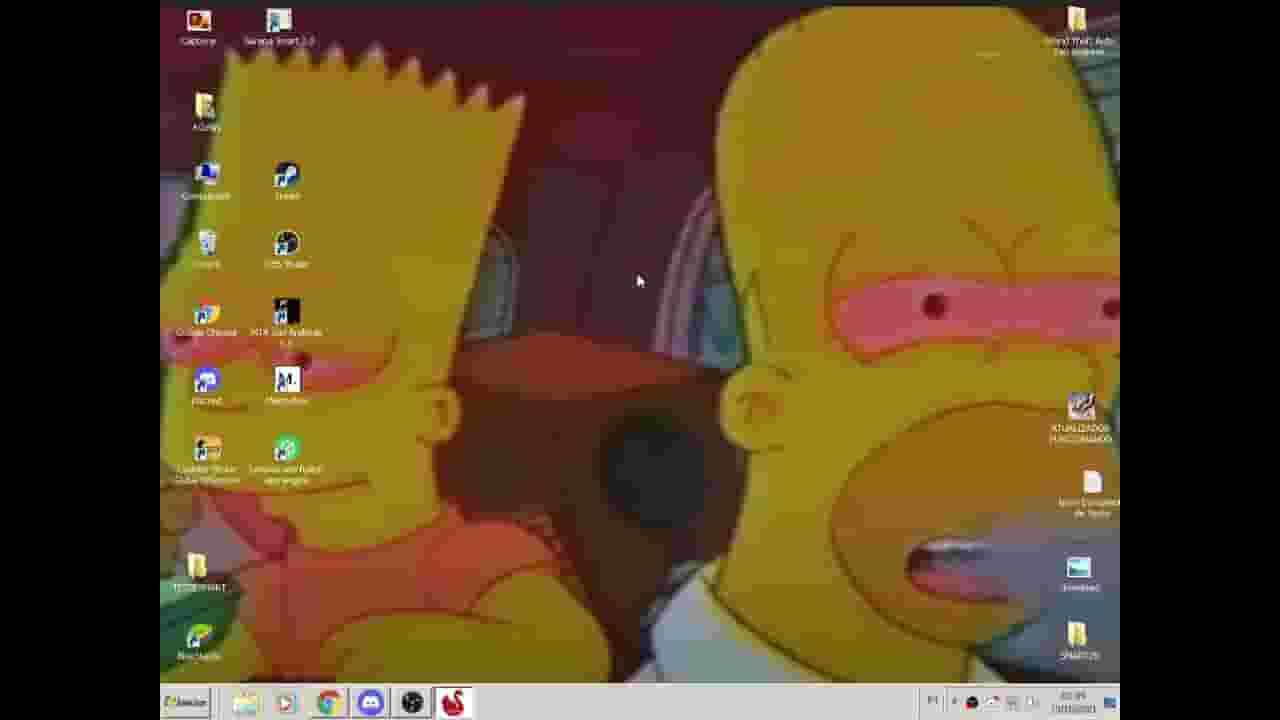
Task: Open the yellow folder below the Captura icon
Action: point(205,112)
